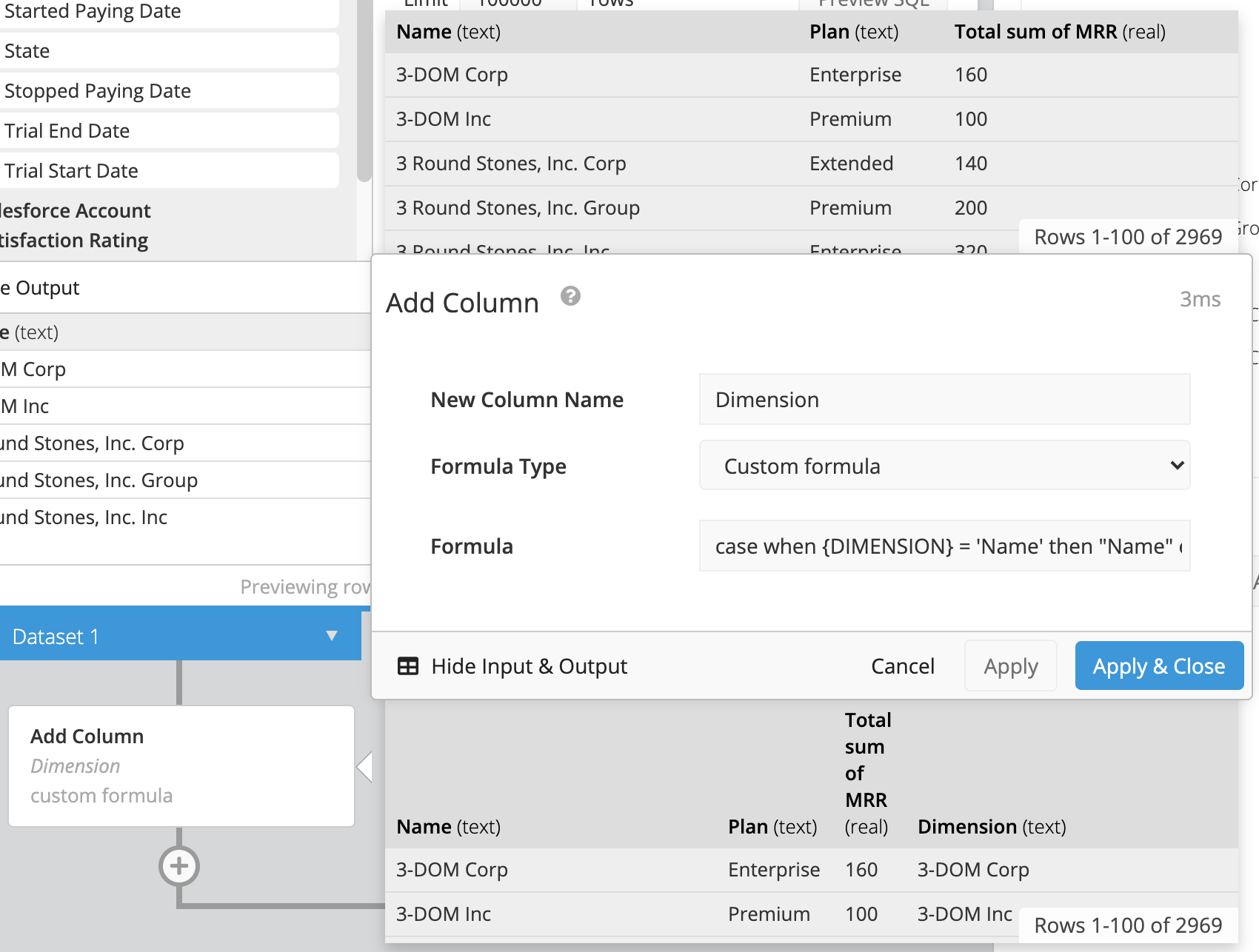1259x952 pixels.
Task: Click Apply & Close
Action: coord(1159,666)
